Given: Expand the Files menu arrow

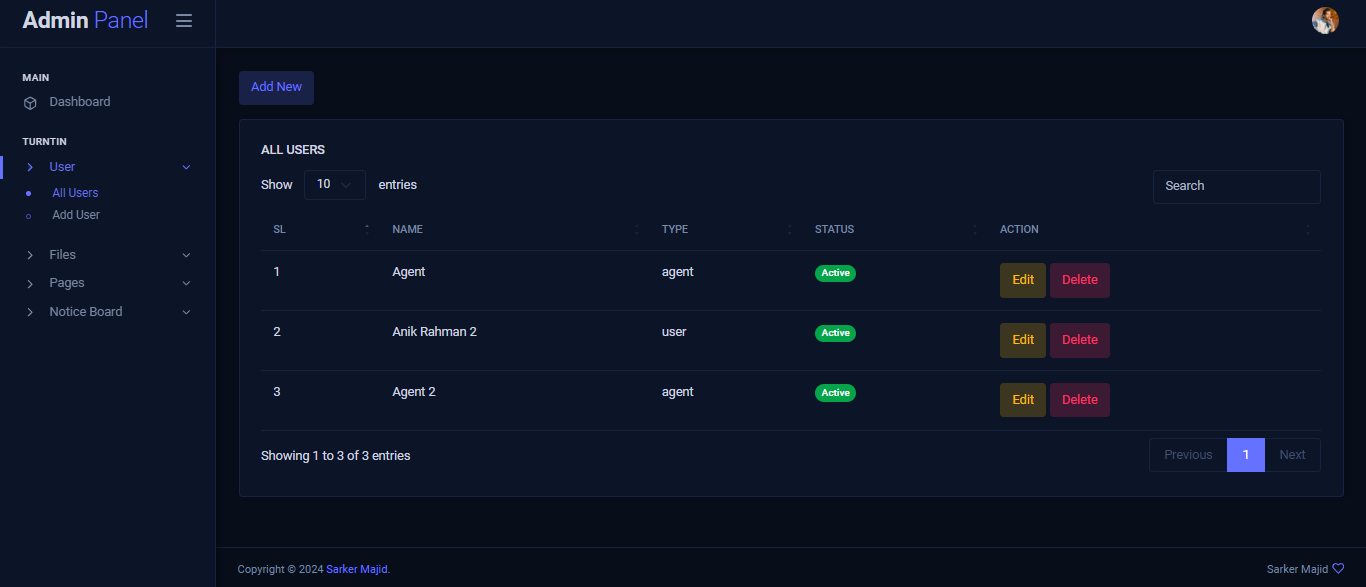Looking at the screenshot, I should [186, 255].
